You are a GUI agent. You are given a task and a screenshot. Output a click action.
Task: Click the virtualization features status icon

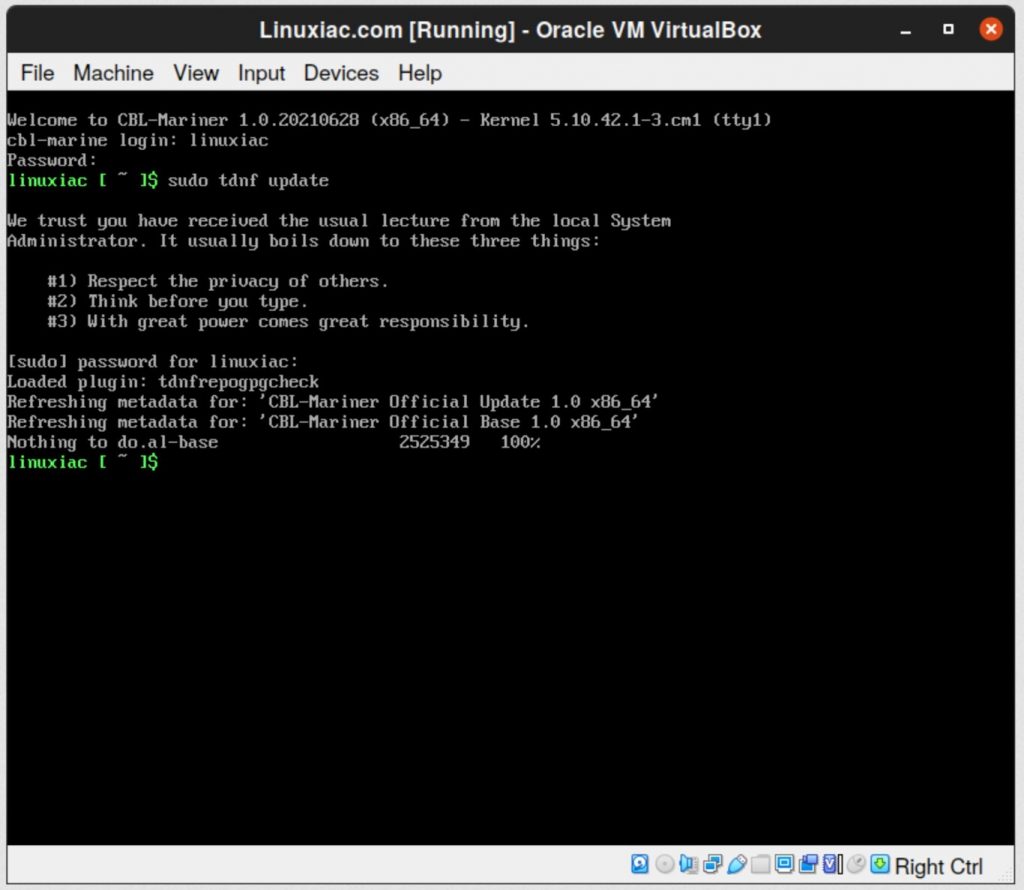tap(830, 864)
